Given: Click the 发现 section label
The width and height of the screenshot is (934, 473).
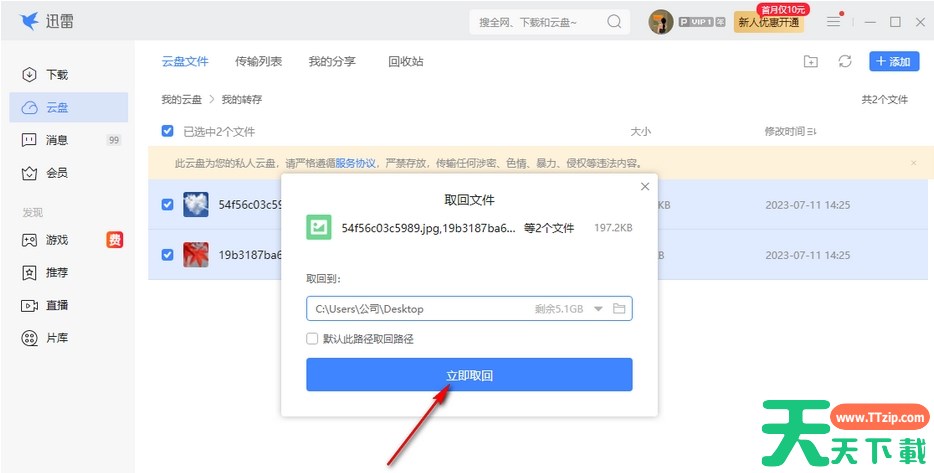Looking at the screenshot, I should coord(32,213).
